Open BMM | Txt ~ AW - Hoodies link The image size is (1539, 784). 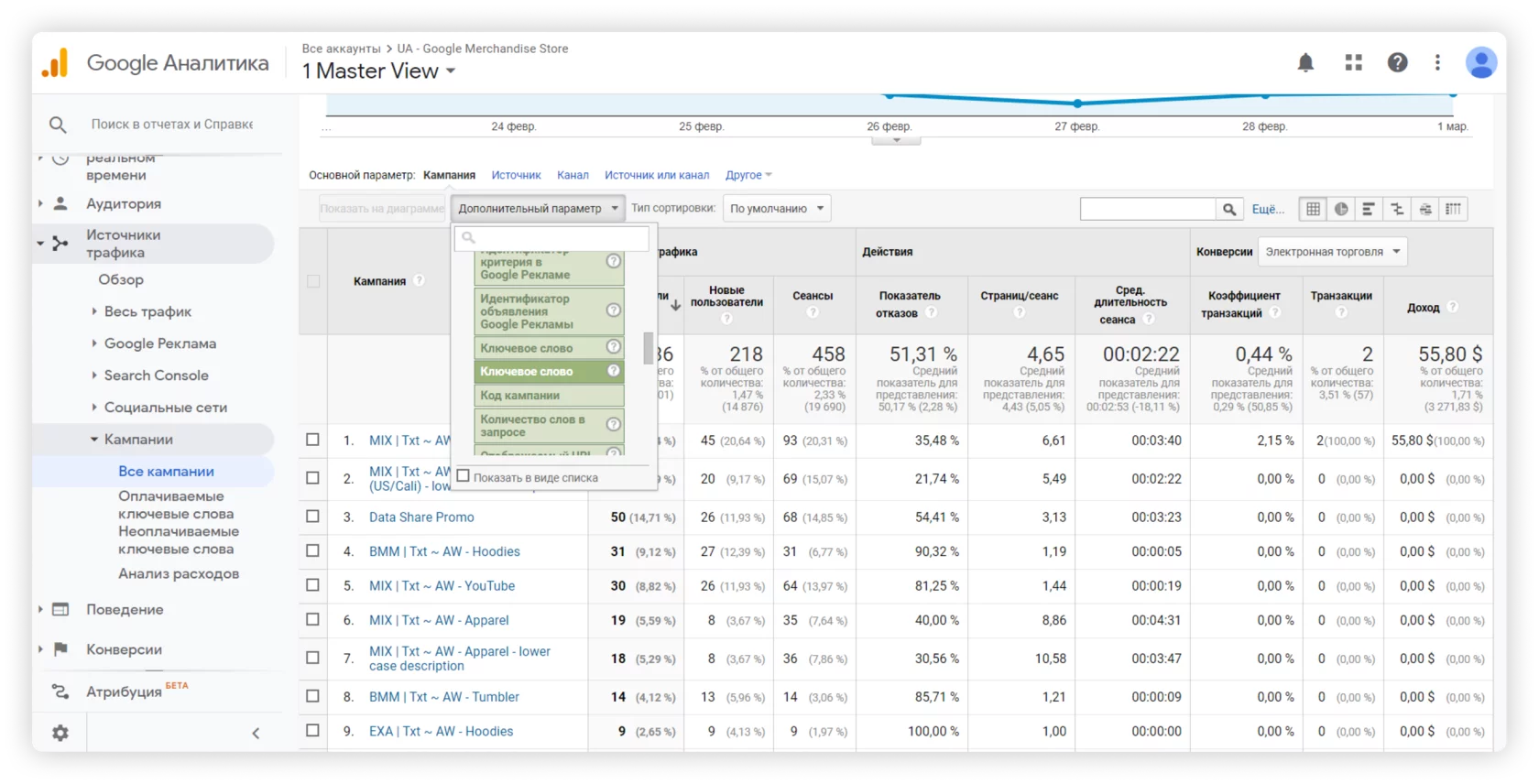pyautogui.click(x=444, y=551)
